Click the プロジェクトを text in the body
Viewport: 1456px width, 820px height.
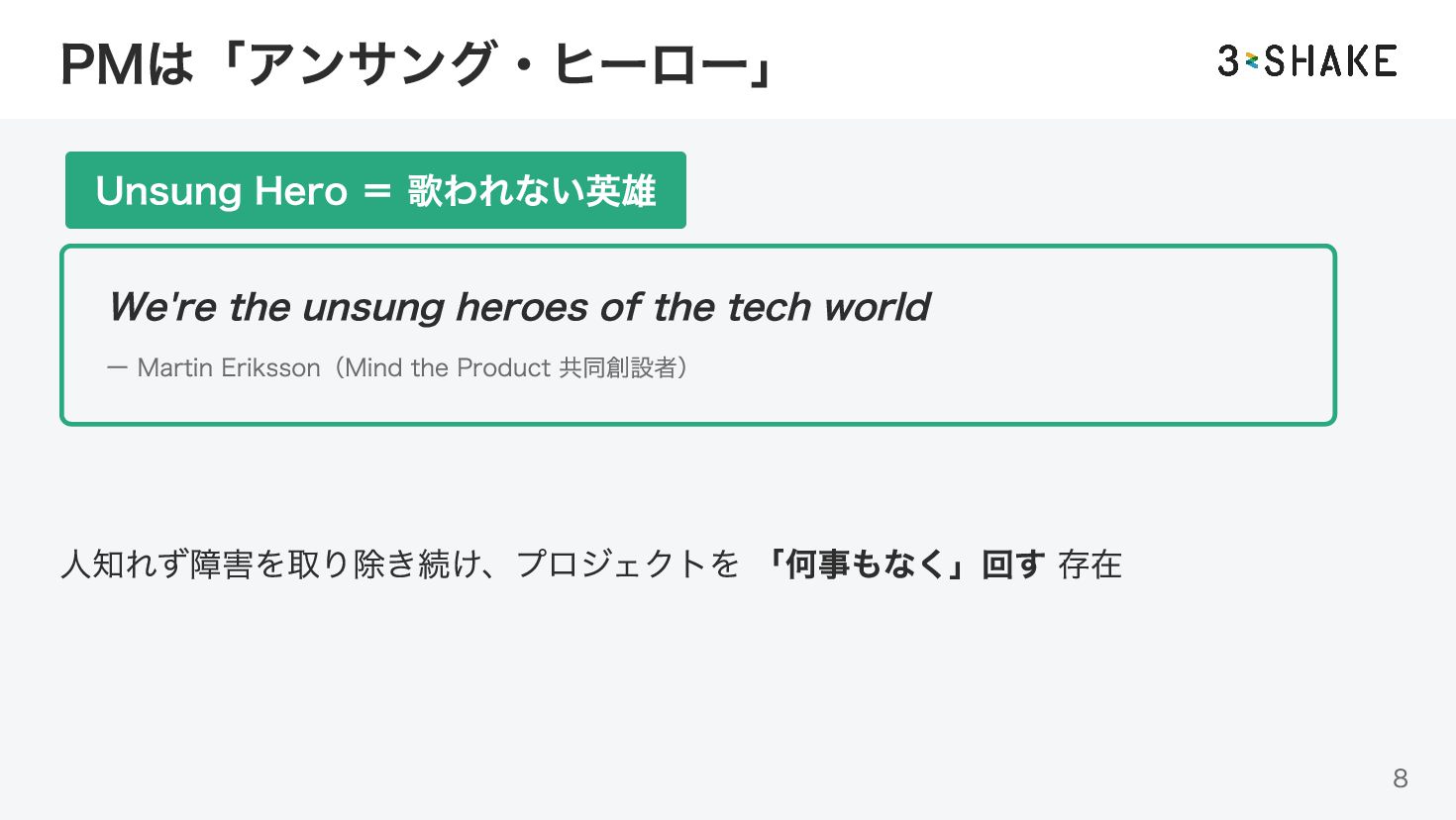click(627, 564)
